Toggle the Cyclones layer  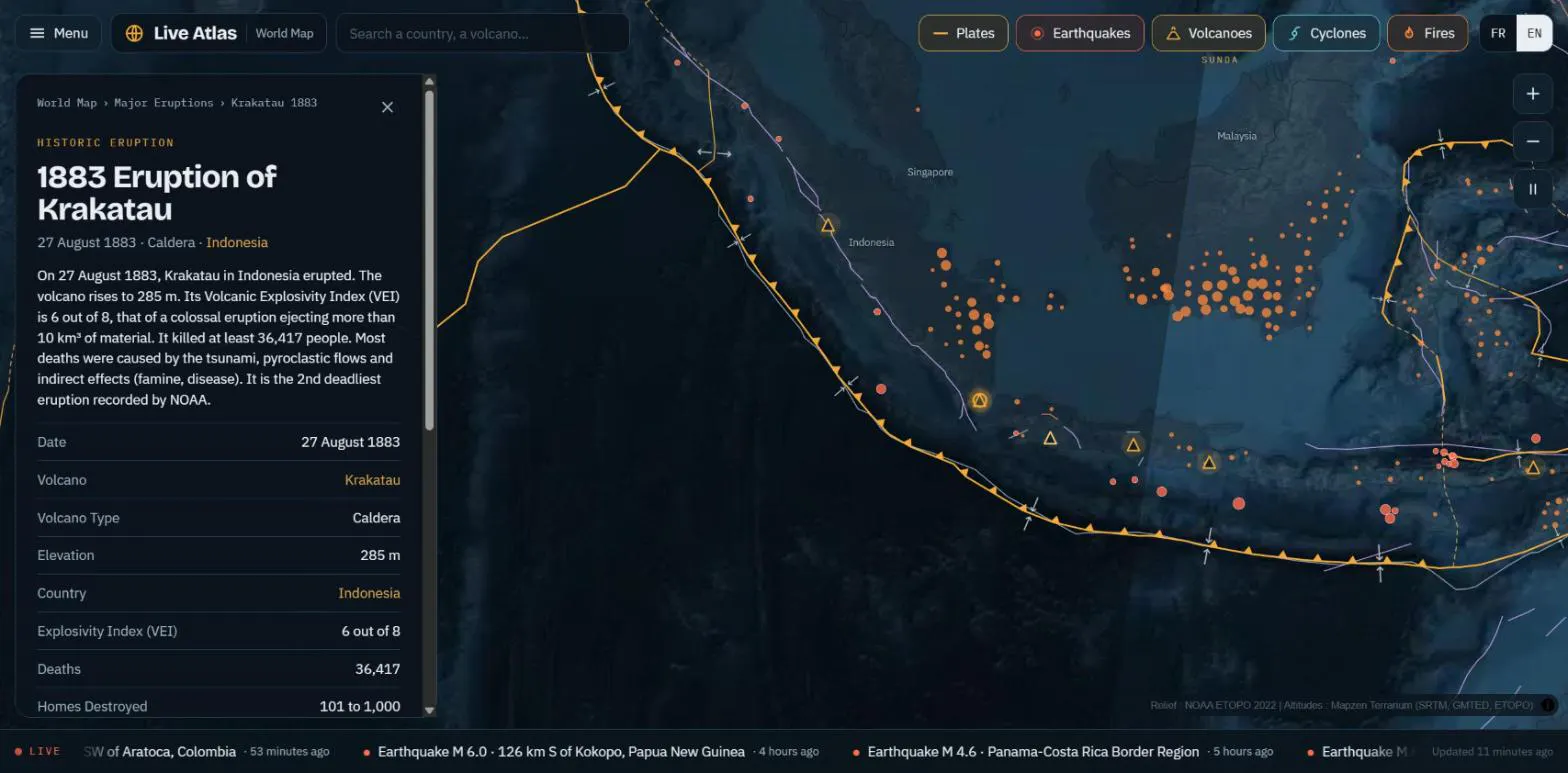click(1326, 33)
